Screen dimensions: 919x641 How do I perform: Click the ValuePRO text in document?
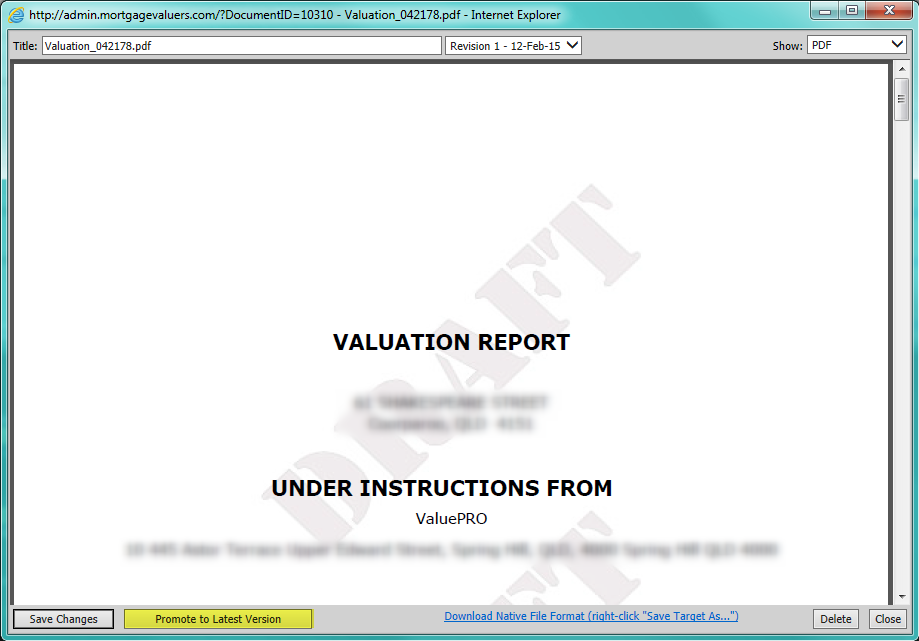pos(451,519)
